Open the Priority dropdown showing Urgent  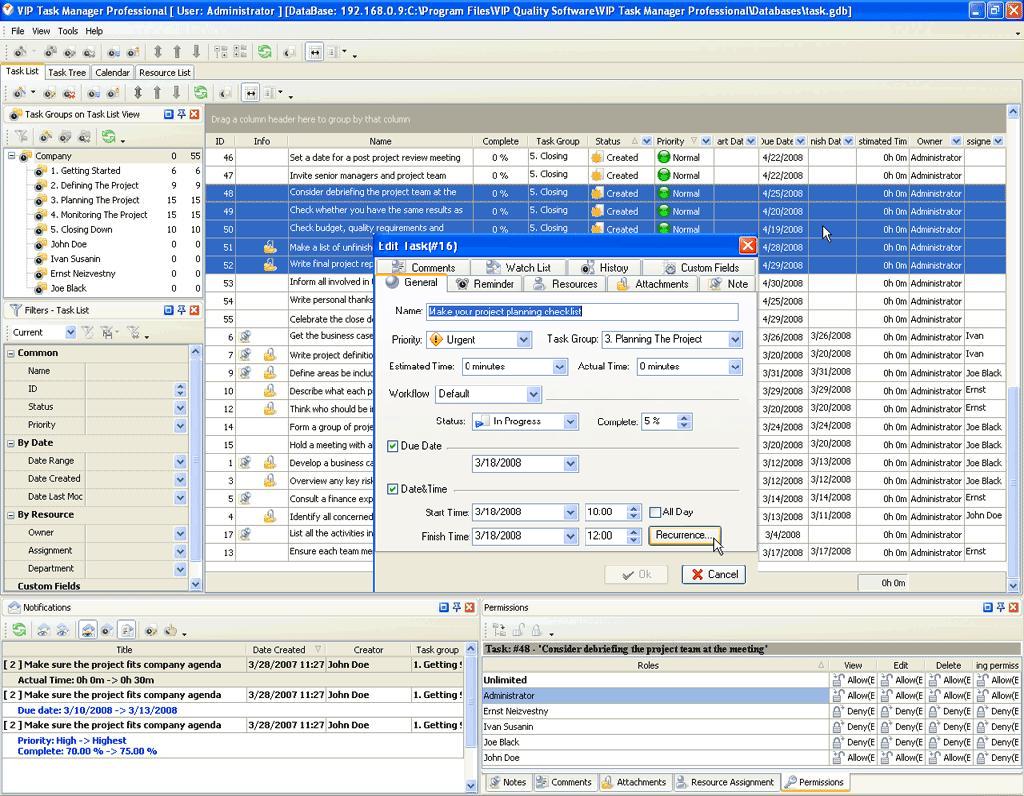pyautogui.click(x=524, y=339)
